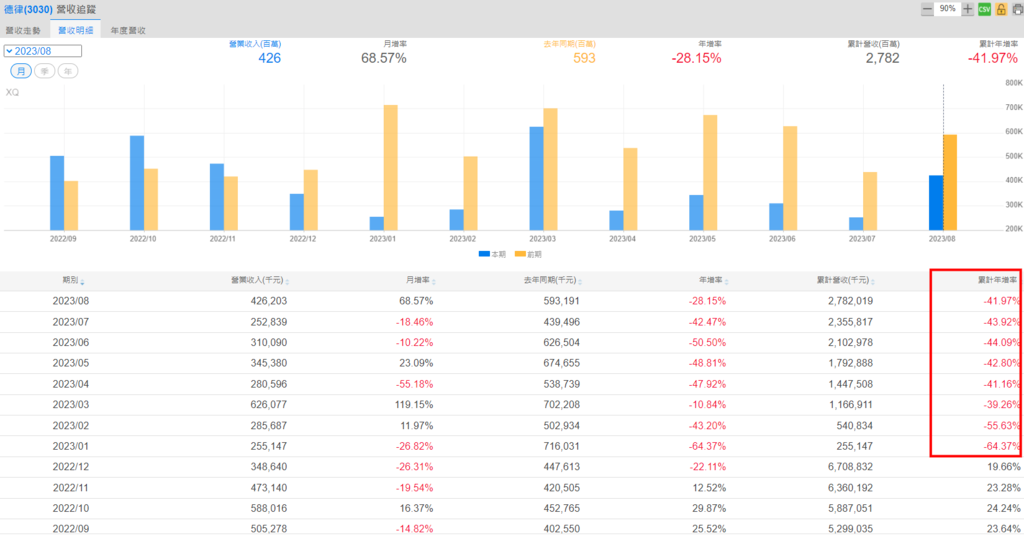Click cumulative growth value 19.66%

pos(1003,467)
